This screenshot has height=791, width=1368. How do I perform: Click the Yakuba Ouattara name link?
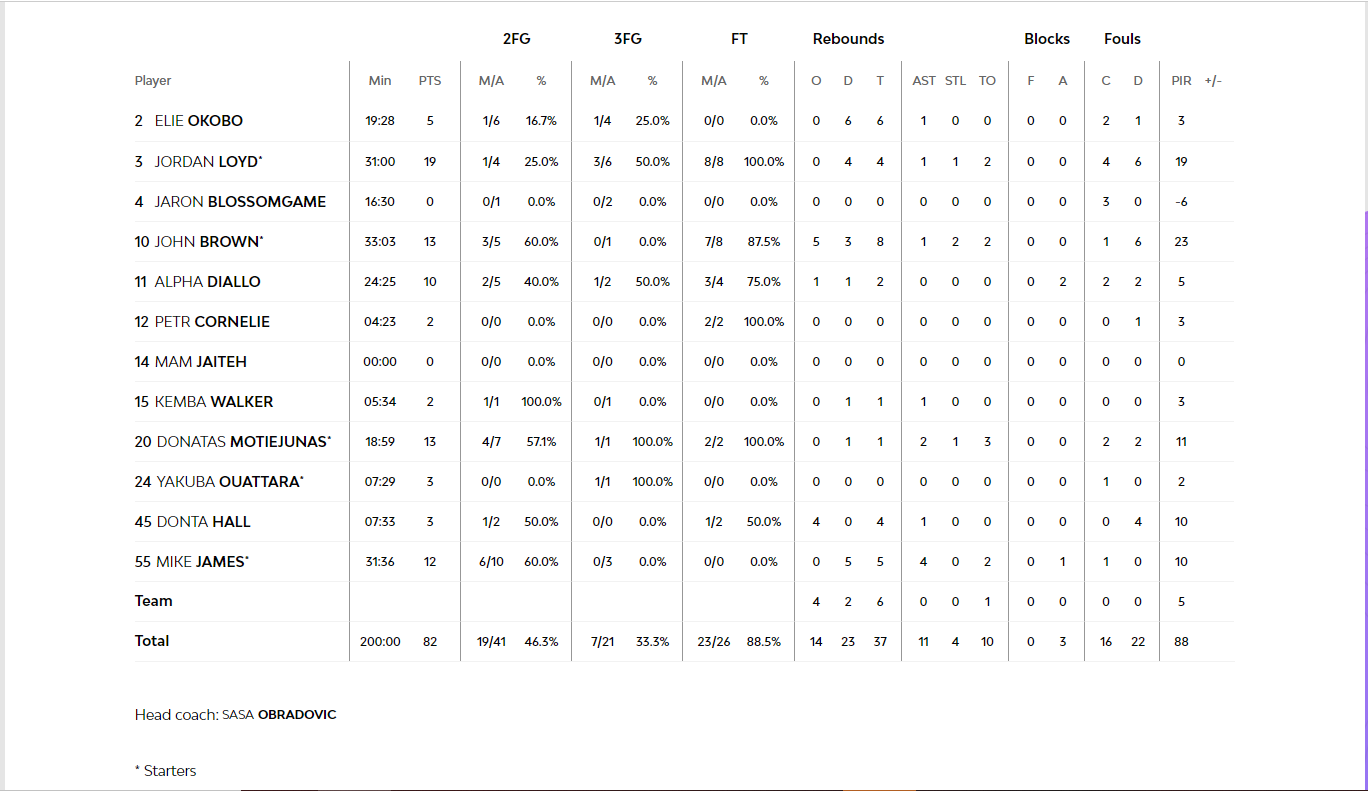[x=229, y=481]
